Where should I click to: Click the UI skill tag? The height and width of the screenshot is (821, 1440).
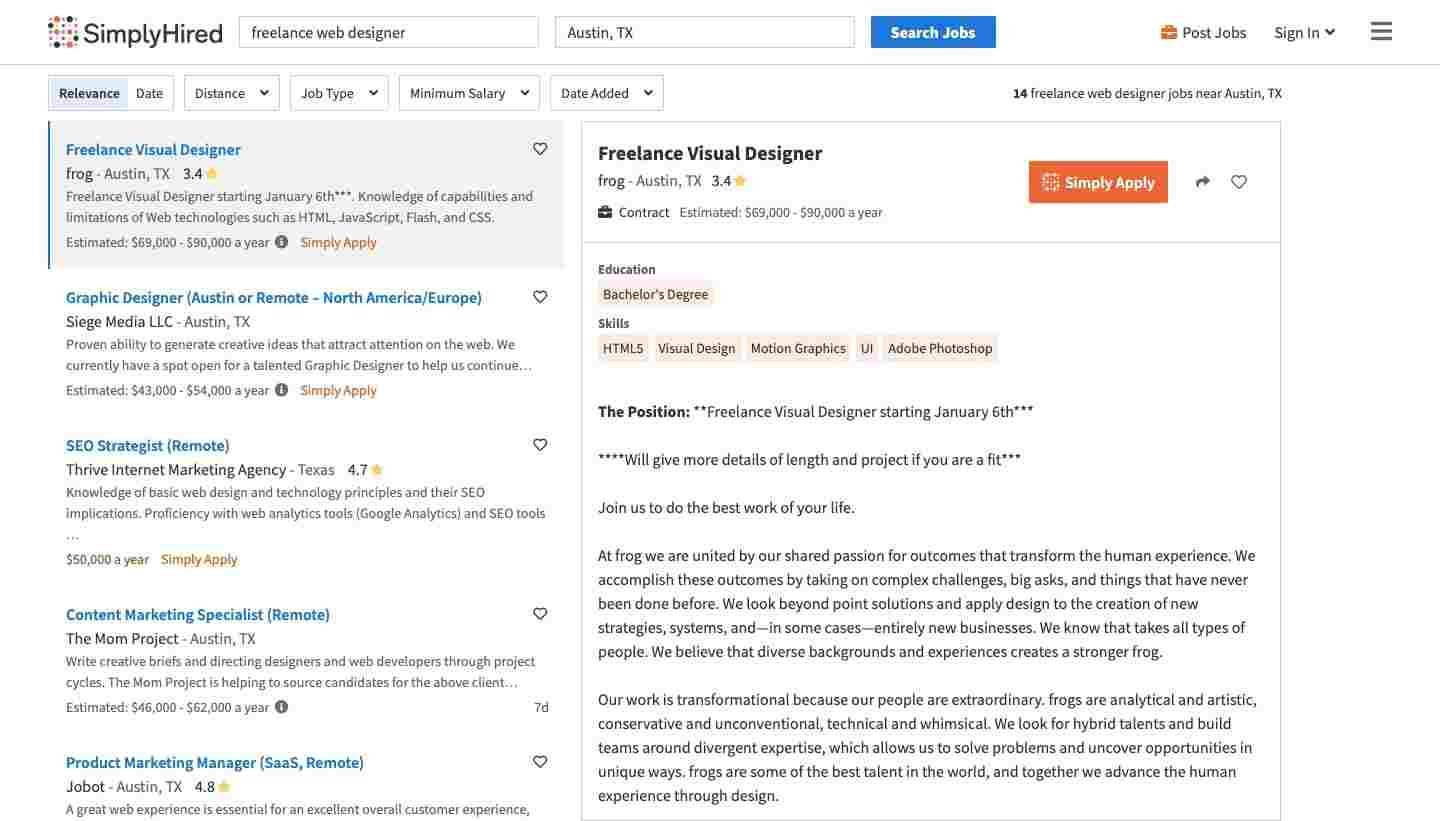tap(867, 348)
